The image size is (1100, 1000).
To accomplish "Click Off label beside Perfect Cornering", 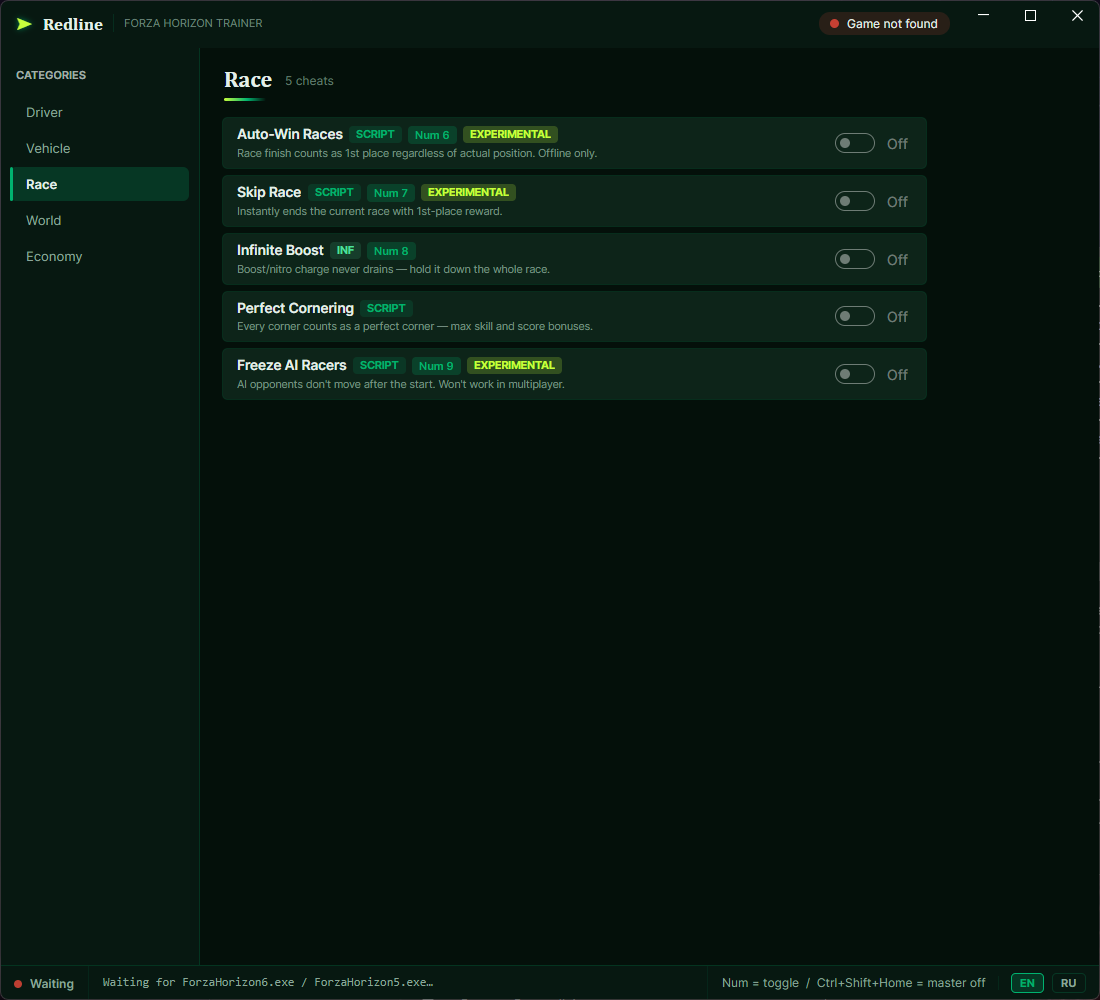I will coord(897,317).
